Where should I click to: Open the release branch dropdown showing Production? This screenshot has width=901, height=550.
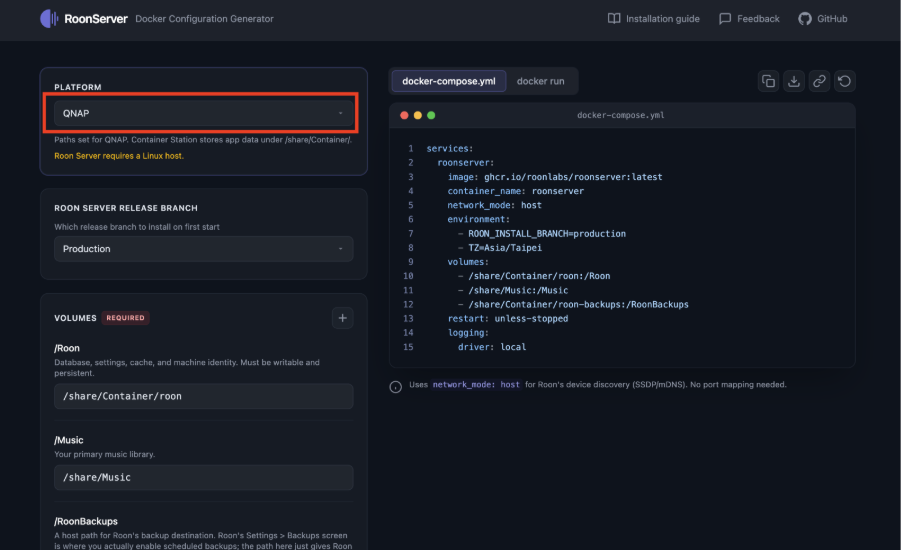tap(203, 249)
